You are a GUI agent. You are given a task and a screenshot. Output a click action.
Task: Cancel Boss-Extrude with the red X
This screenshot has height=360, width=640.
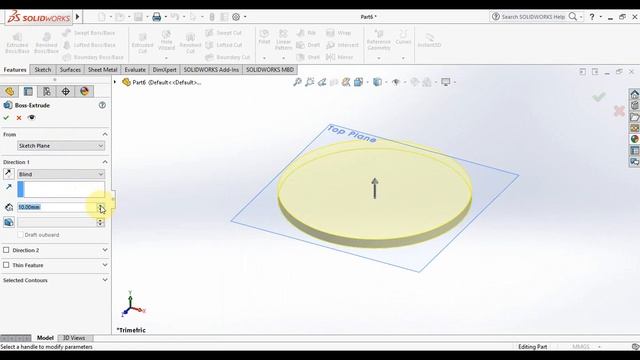(19, 118)
